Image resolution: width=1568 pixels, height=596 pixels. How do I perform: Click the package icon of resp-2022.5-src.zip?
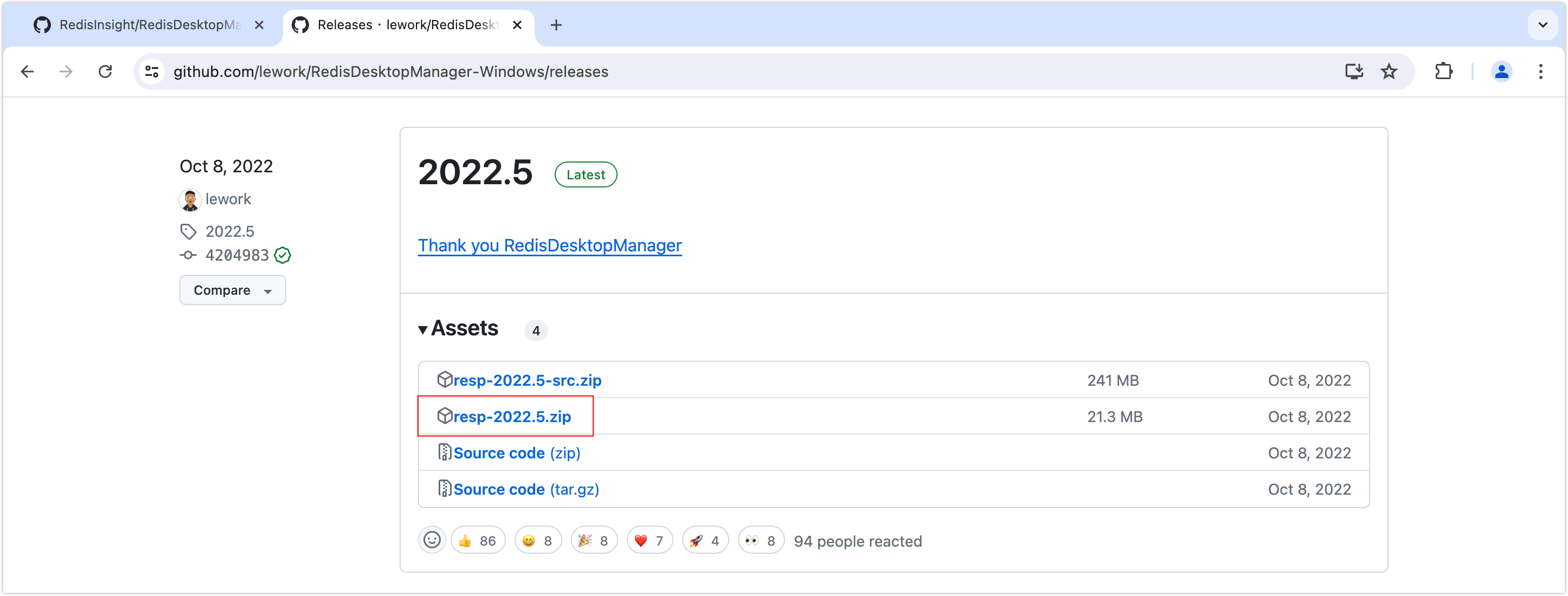point(445,379)
